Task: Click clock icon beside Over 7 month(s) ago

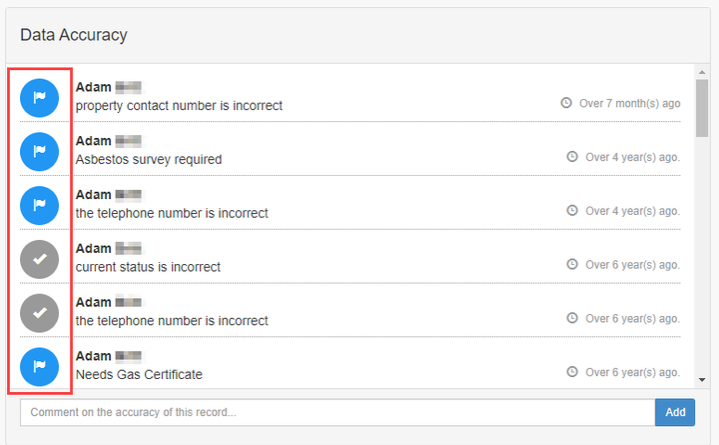Action: point(566,103)
